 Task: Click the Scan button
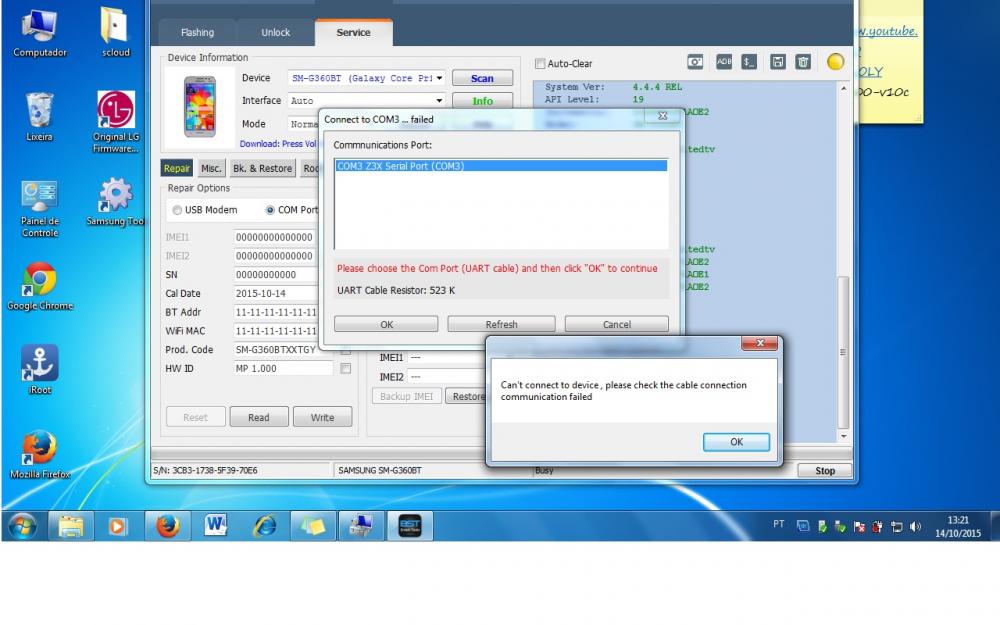click(482, 78)
